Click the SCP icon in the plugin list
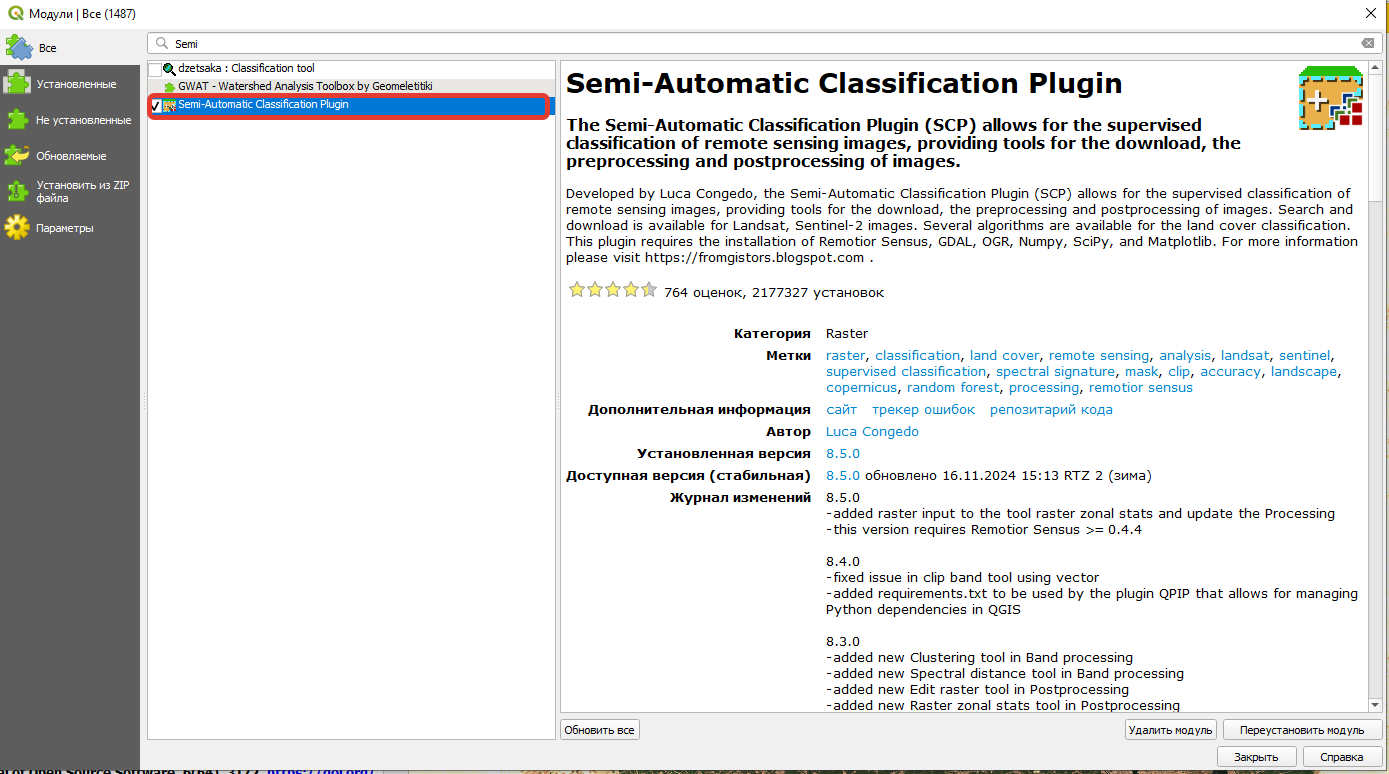 [x=170, y=105]
